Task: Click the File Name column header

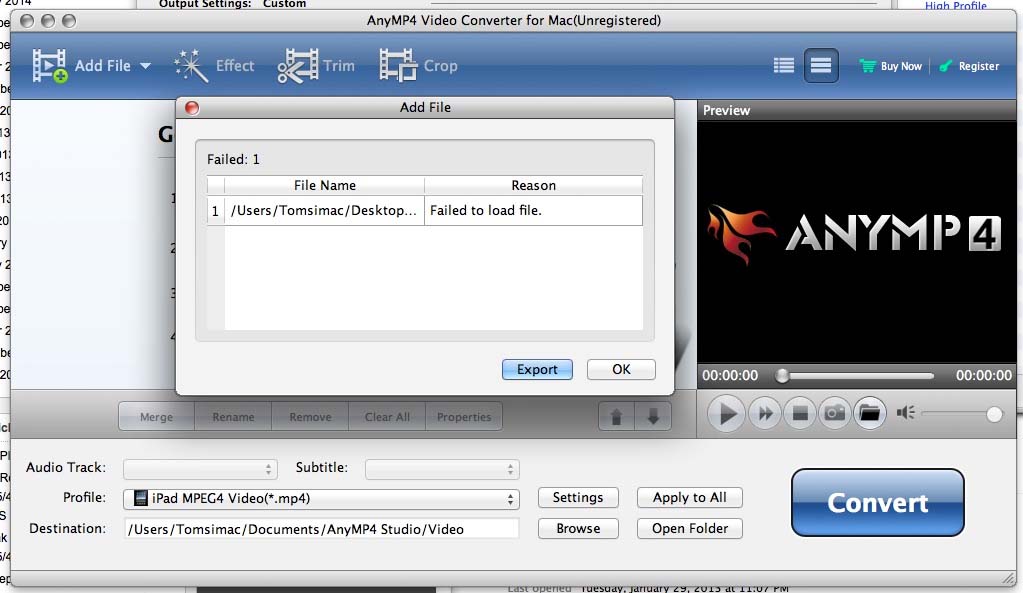Action: click(x=324, y=185)
